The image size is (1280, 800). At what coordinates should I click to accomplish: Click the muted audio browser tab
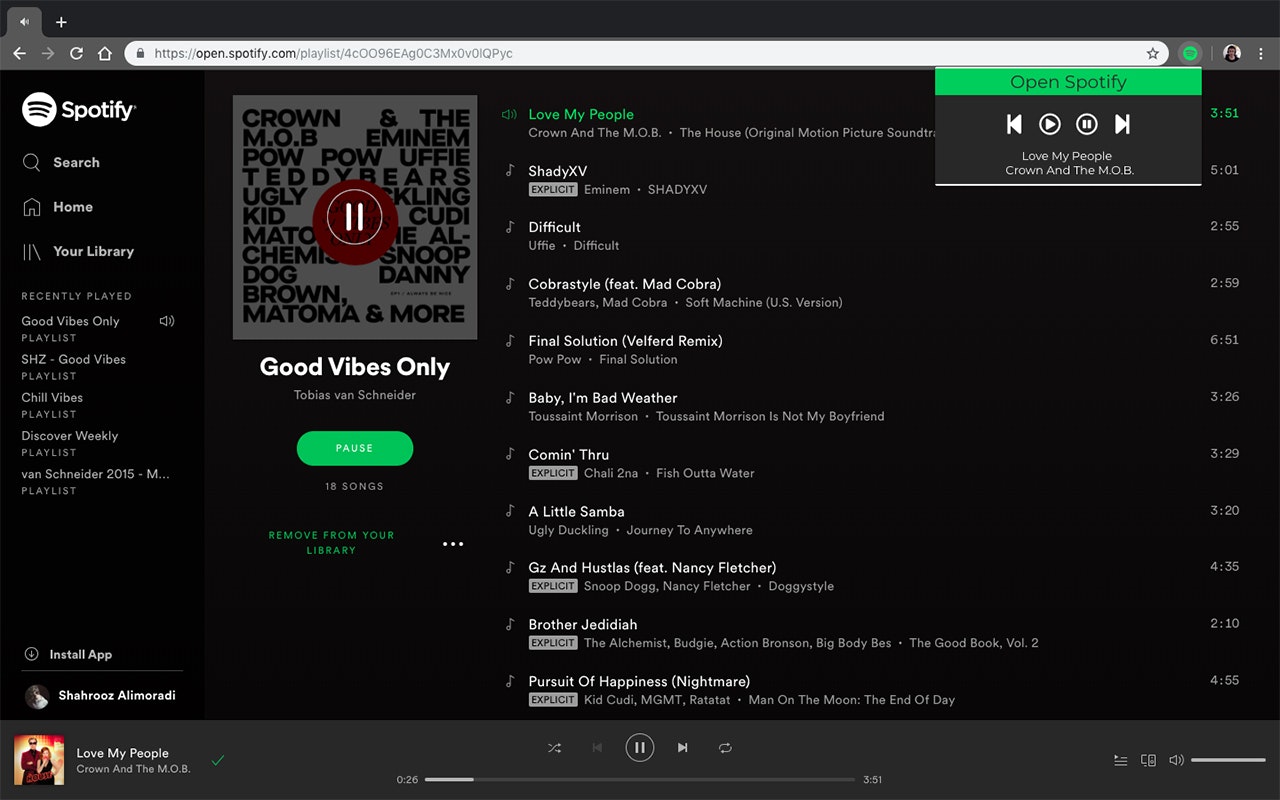tap(25, 22)
